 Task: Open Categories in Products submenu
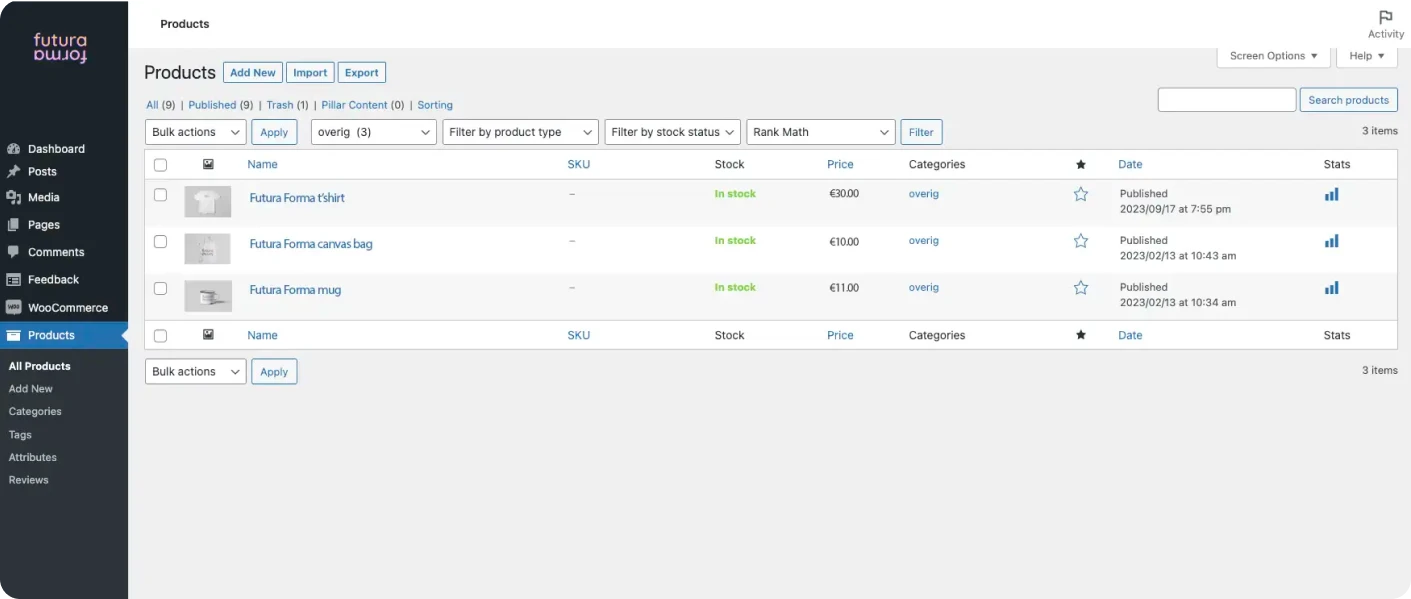(35, 411)
